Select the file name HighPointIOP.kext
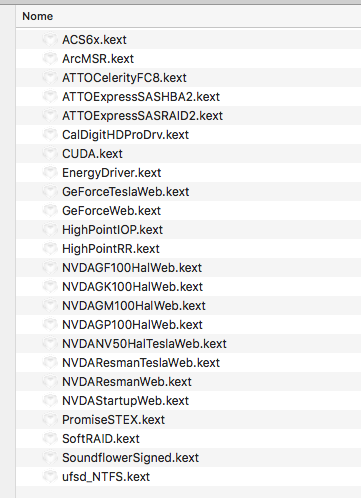This screenshot has height=498, width=361. click(112, 230)
